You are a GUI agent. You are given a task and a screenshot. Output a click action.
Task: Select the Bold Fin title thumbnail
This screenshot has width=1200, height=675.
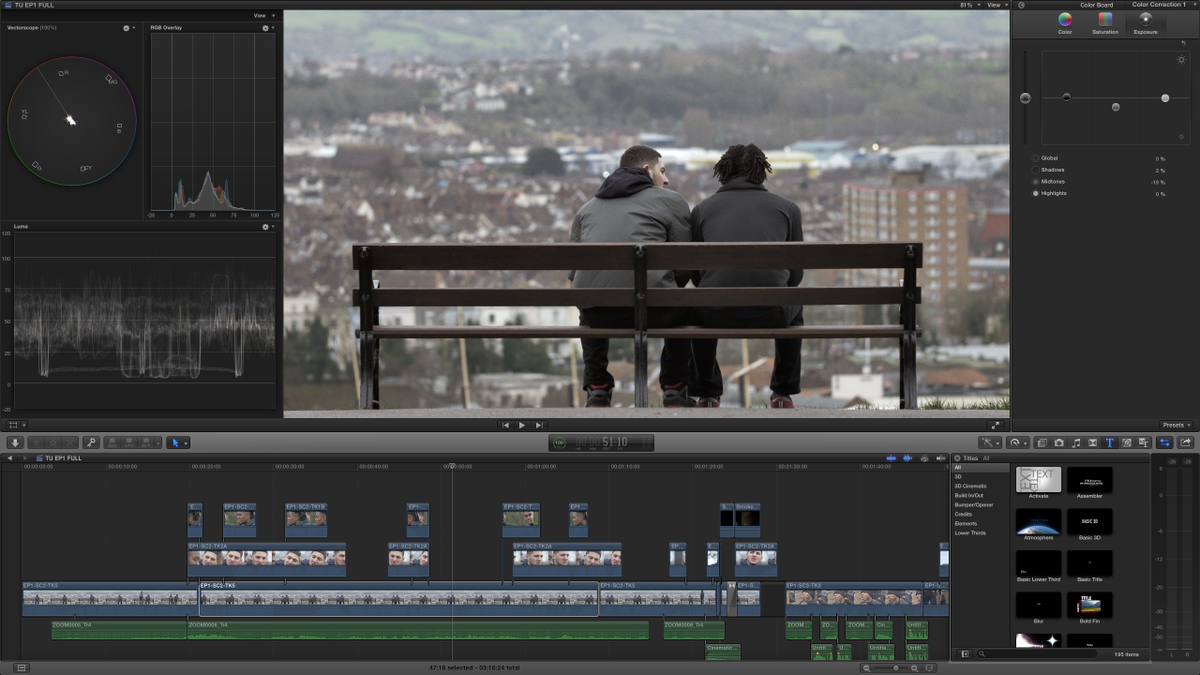tap(1090, 604)
